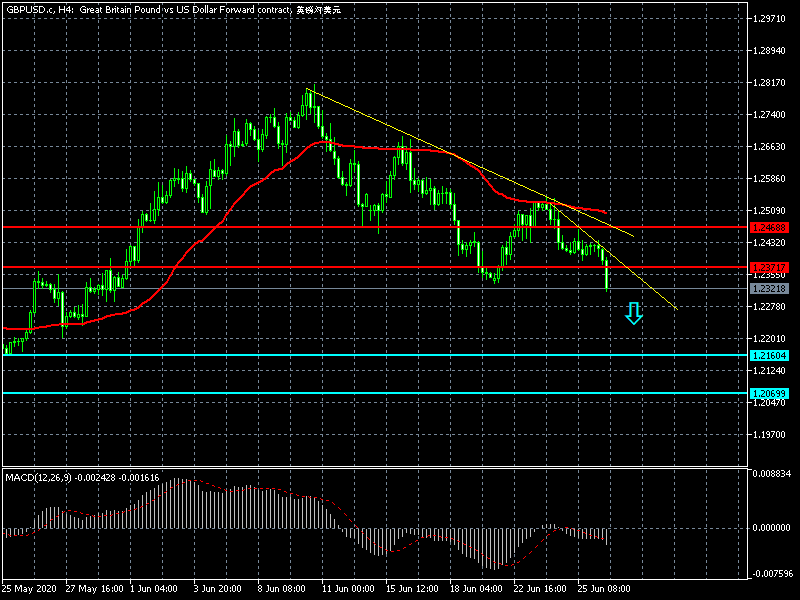Click the 1.28940 price axis value
This screenshot has height=600, width=800.
pos(769,51)
